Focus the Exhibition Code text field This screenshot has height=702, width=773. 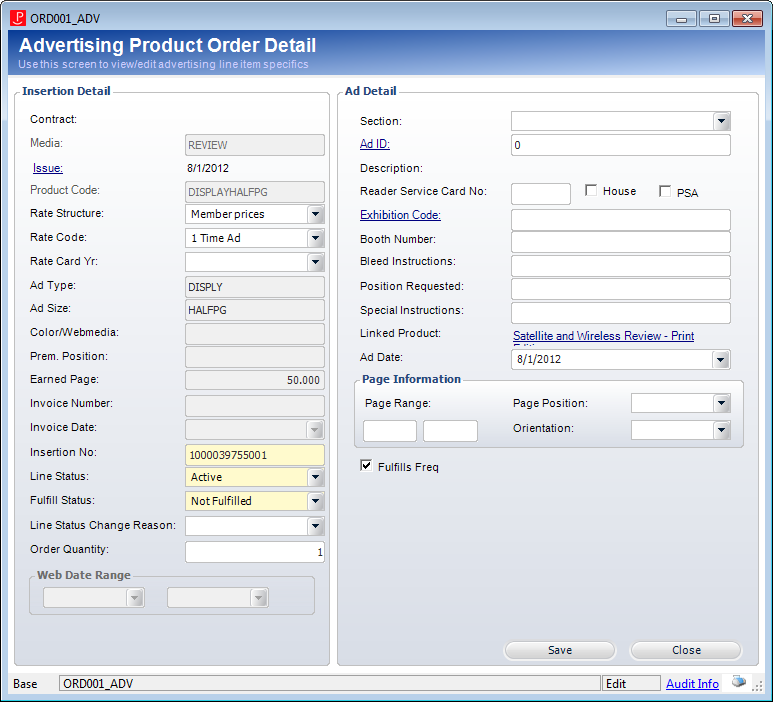[x=621, y=220]
